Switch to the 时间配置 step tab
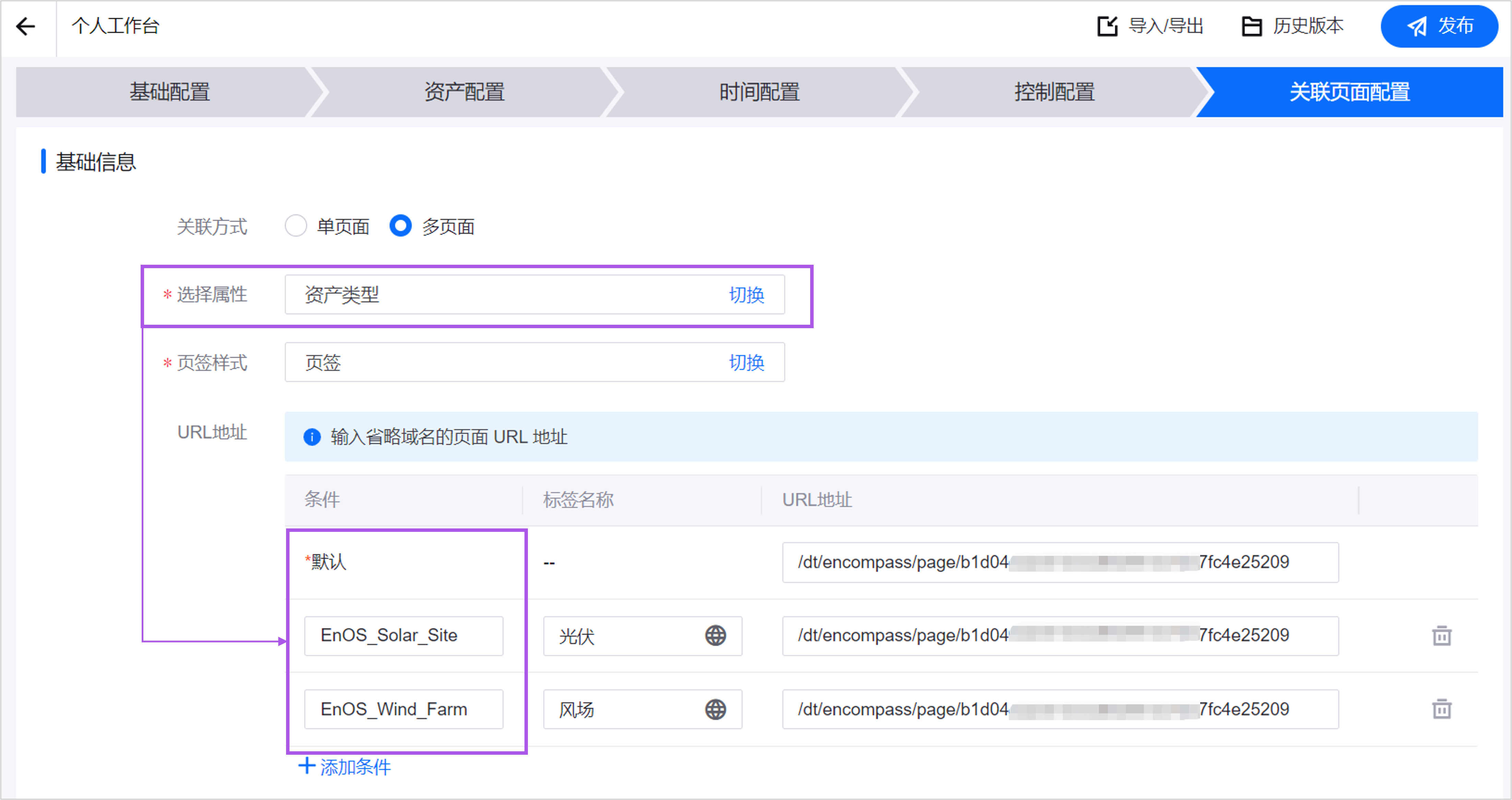Image resolution: width=1512 pixels, height=800 pixels. [759, 92]
